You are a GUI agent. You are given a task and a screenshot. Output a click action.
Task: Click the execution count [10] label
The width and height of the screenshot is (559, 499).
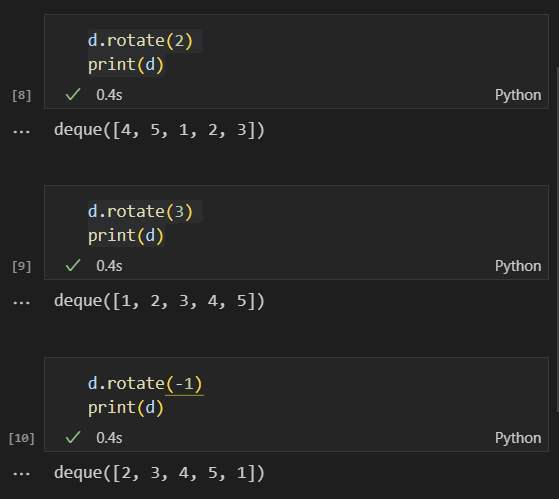[x=21, y=438]
